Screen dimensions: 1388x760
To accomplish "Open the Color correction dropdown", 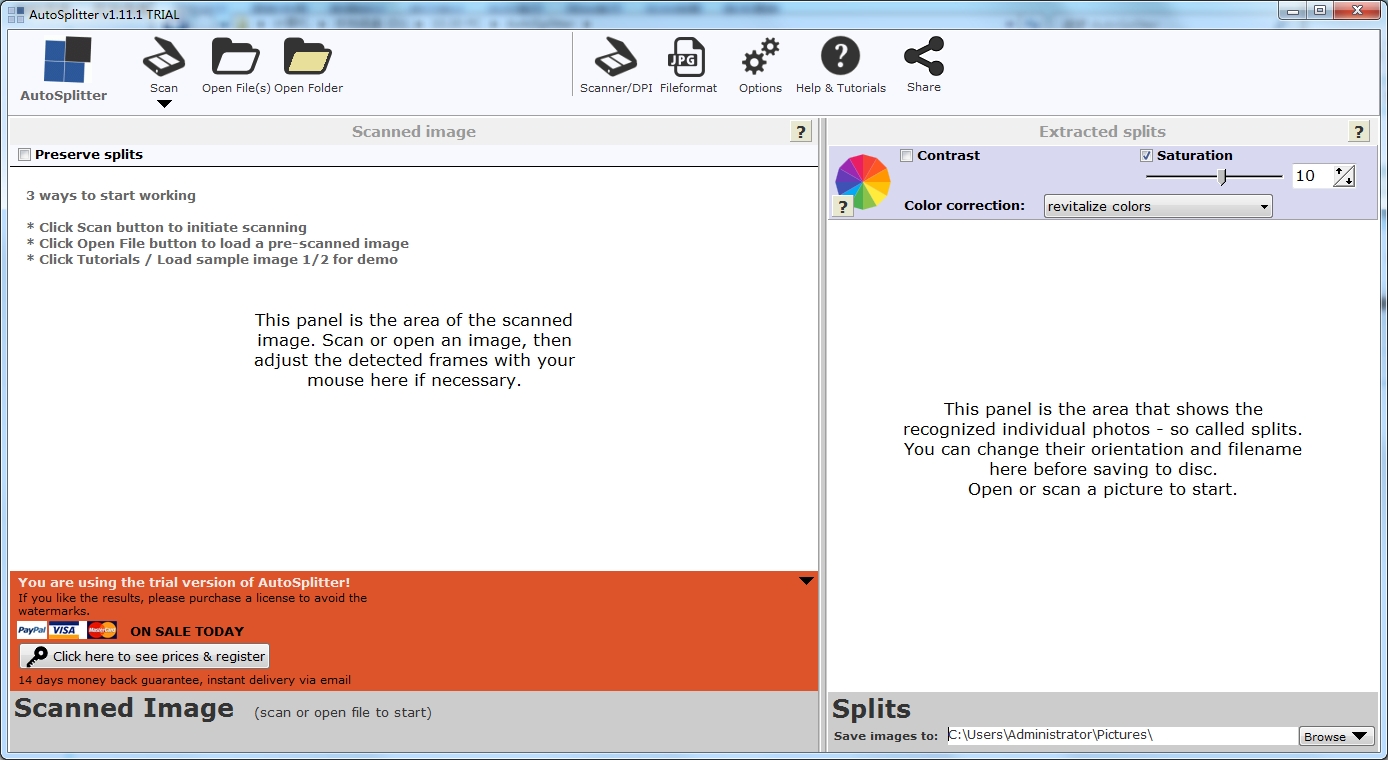I will click(x=1157, y=206).
